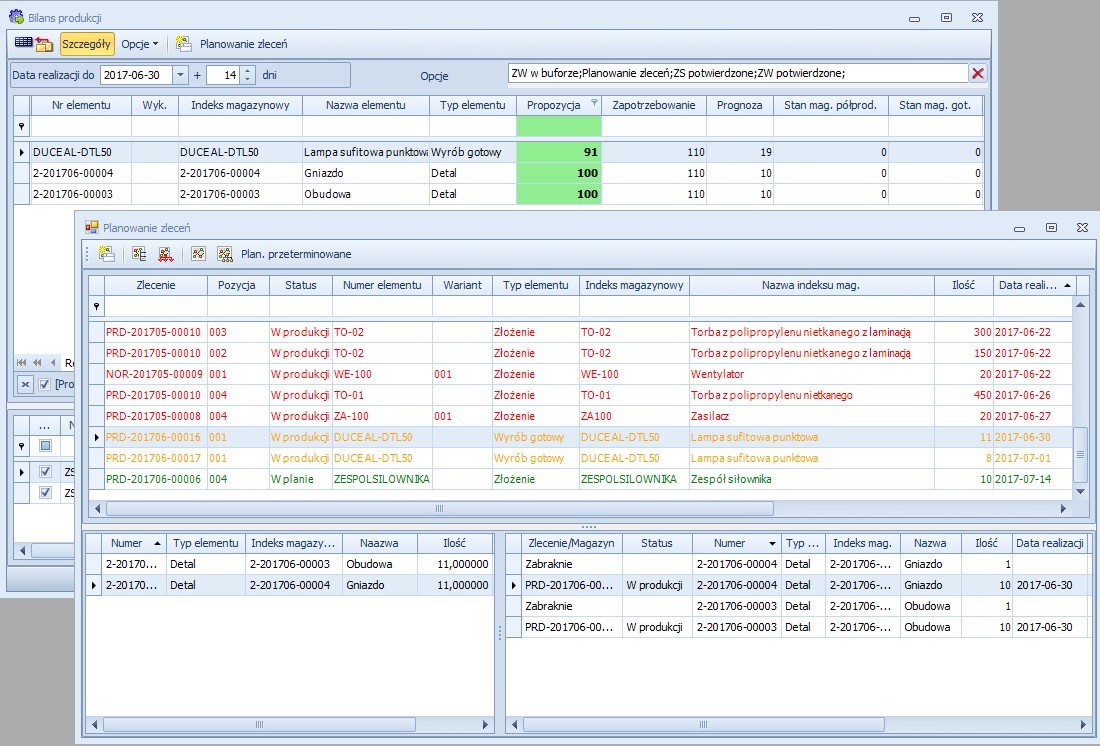Click Planowanie zleceń button in Bilans toolbar
Image resolution: width=1100 pixels, height=746 pixels.
(x=243, y=44)
